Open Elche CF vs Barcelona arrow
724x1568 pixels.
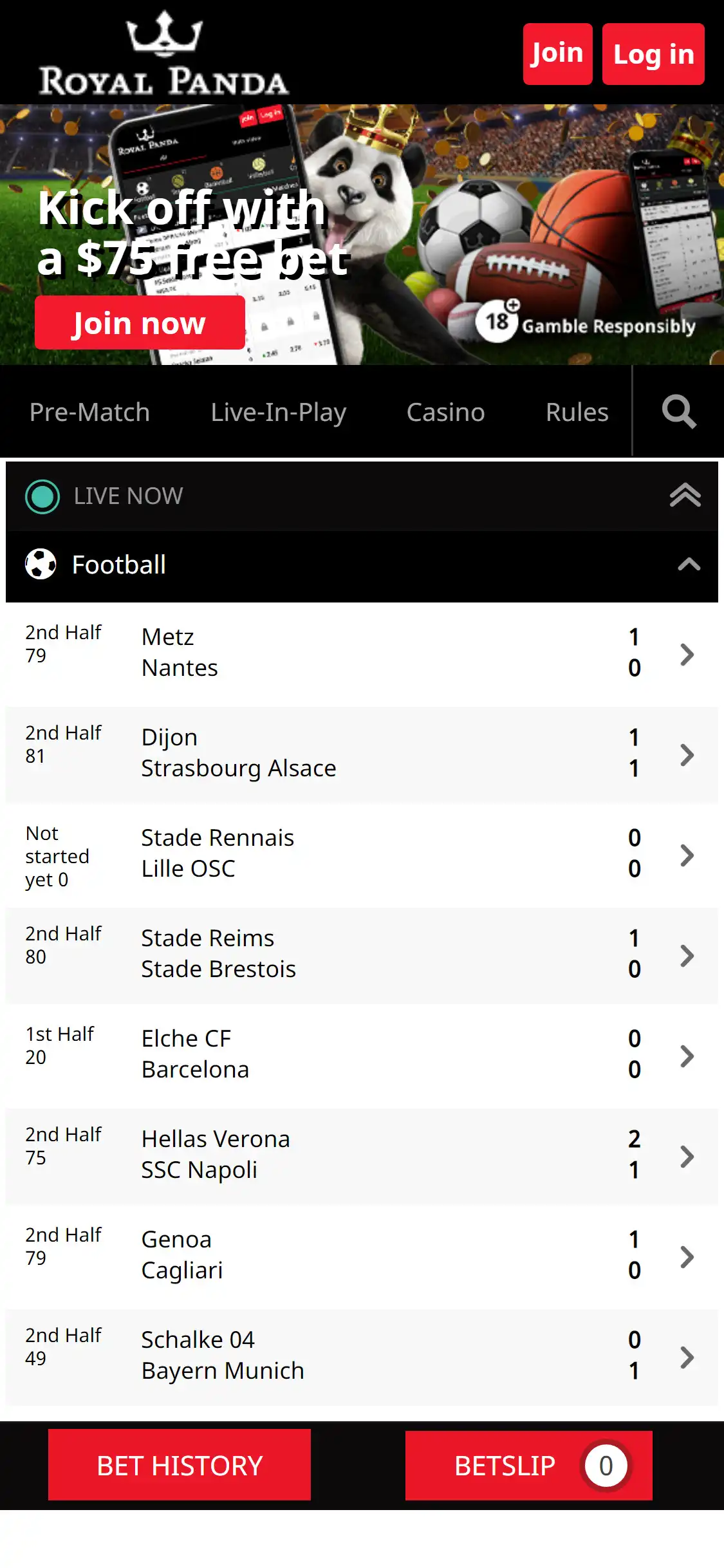click(687, 1056)
